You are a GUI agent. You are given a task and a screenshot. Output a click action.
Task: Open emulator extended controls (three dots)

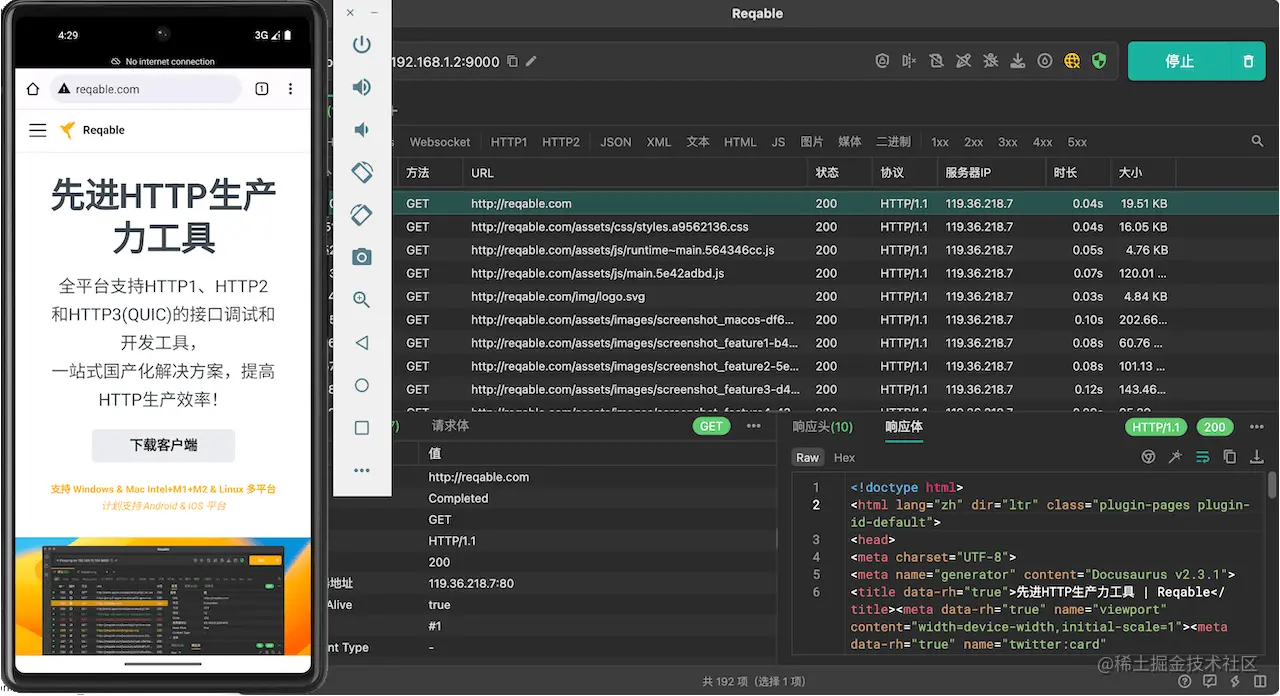click(x=362, y=470)
